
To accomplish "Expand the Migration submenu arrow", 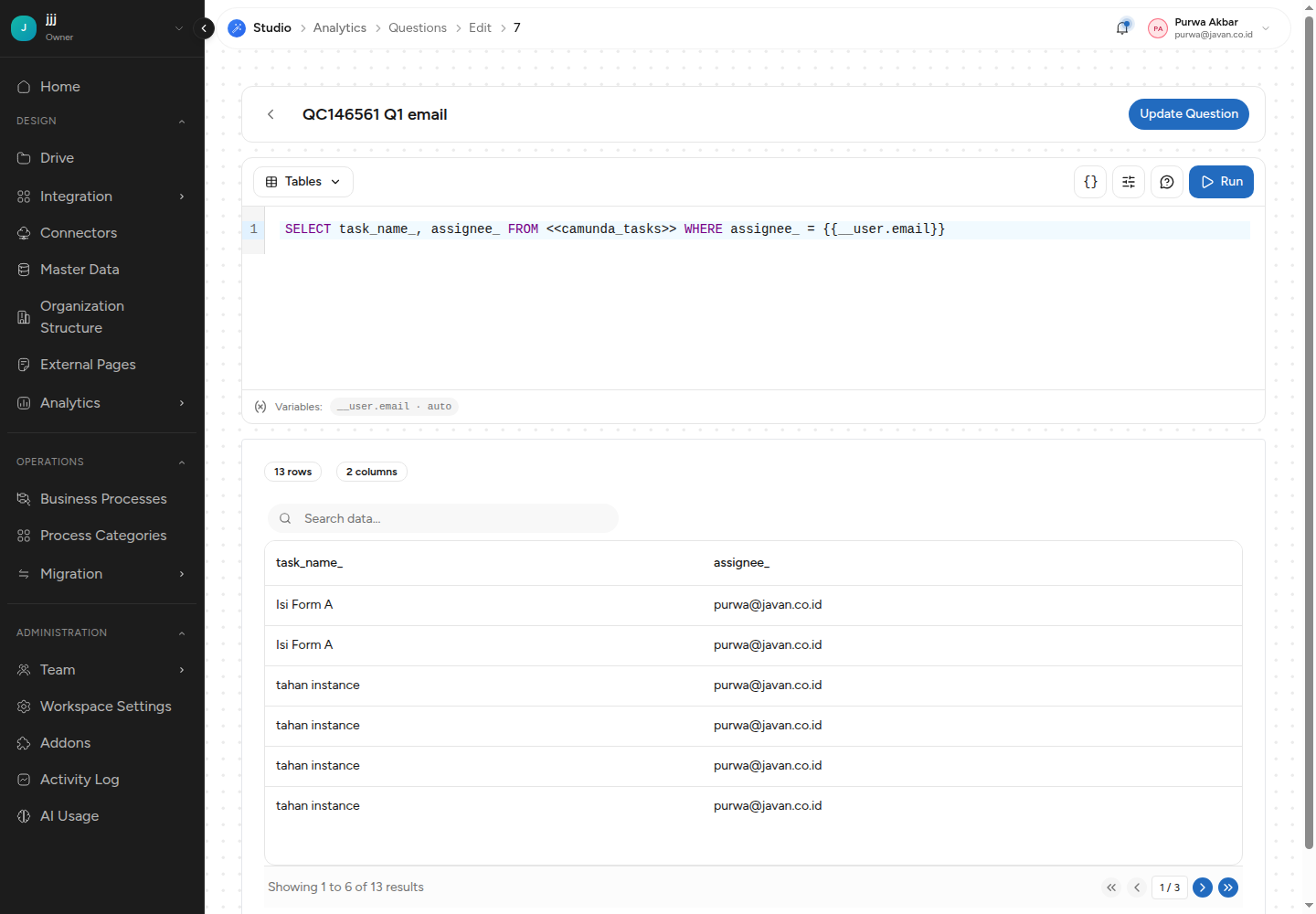I will [182, 574].
